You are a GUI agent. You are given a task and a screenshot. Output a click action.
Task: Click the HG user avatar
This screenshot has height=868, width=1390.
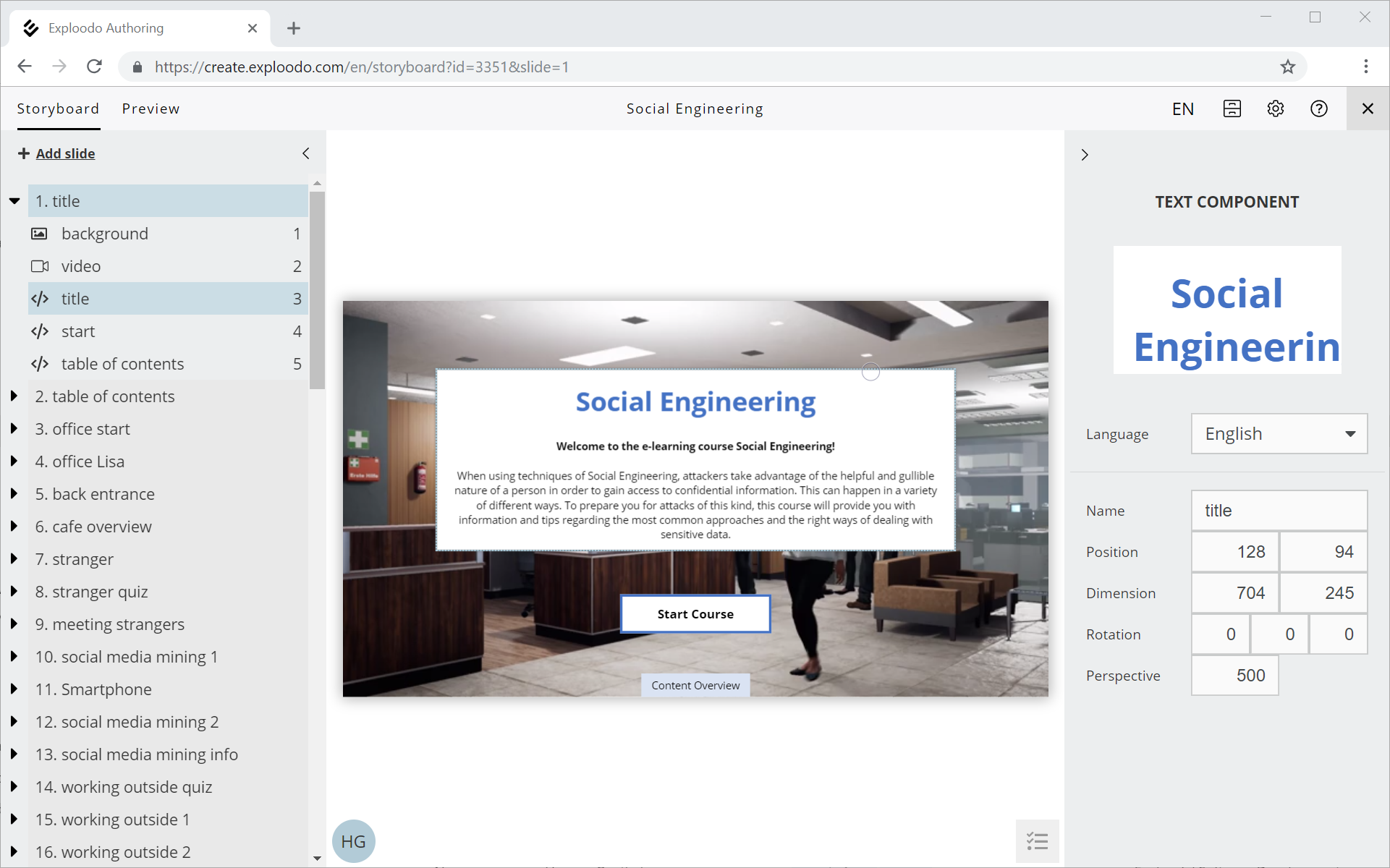click(x=353, y=841)
